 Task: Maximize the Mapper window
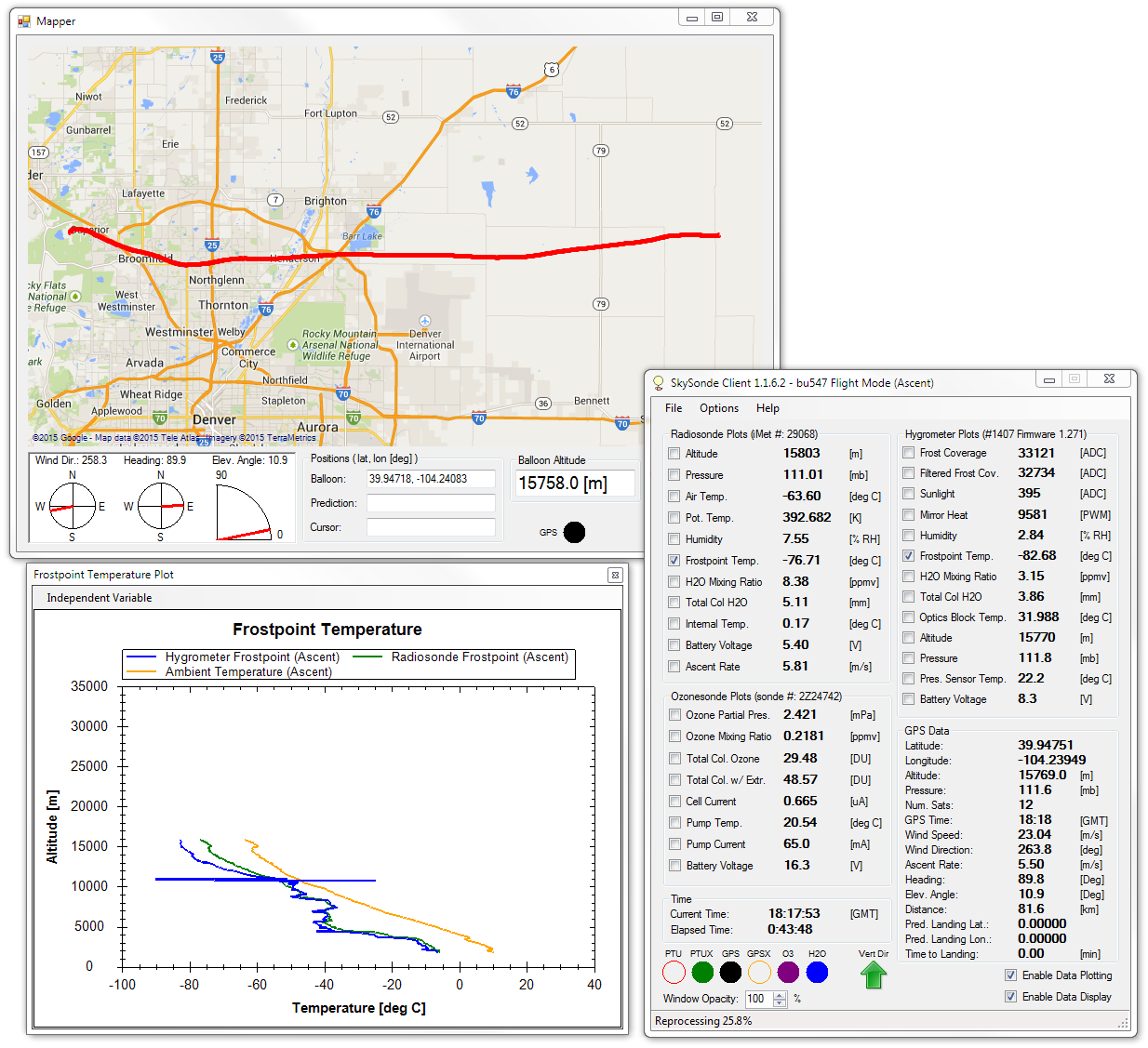click(x=717, y=17)
